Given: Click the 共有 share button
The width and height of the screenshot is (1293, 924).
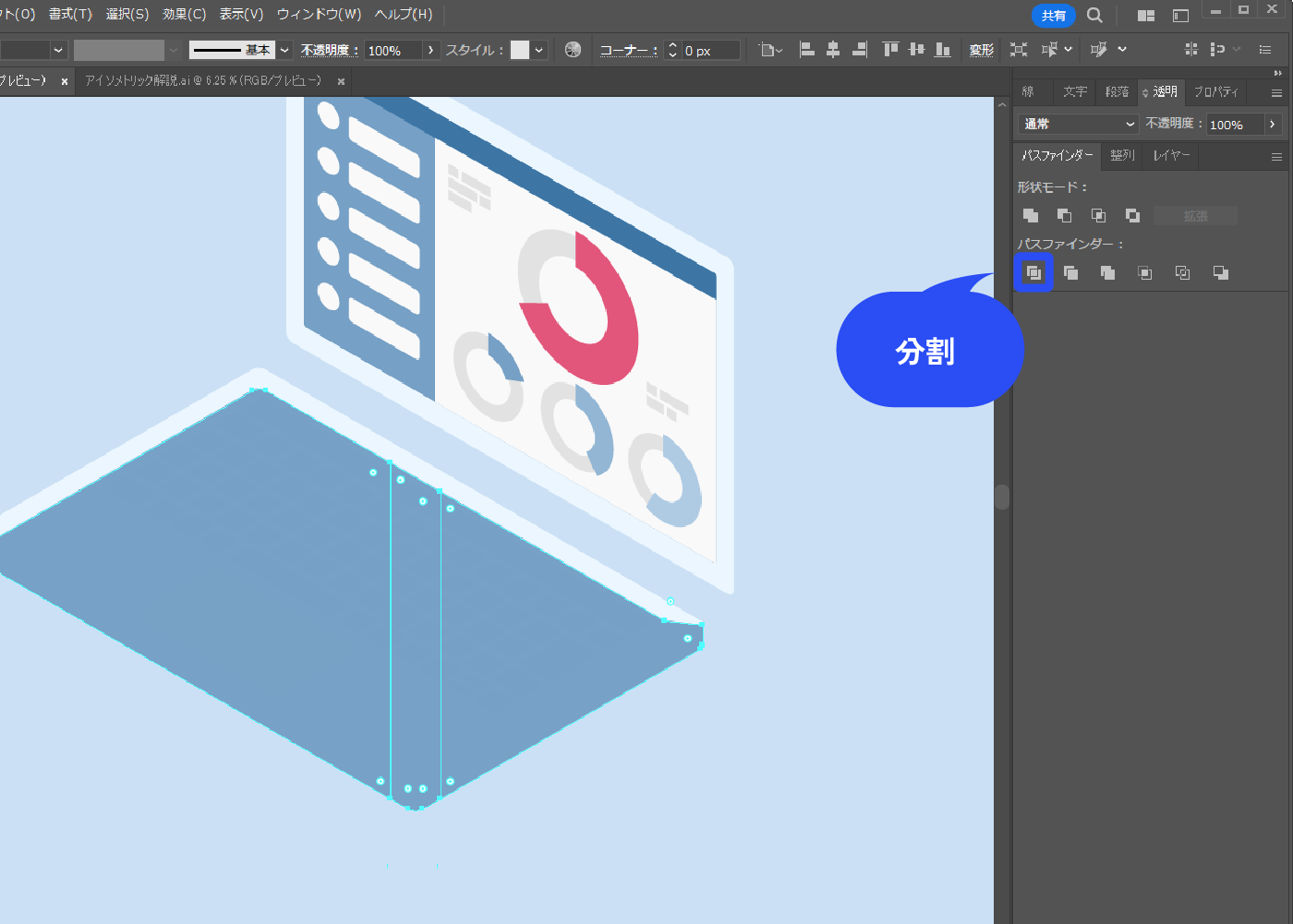Looking at the screenshot, I should (1053, 15).
